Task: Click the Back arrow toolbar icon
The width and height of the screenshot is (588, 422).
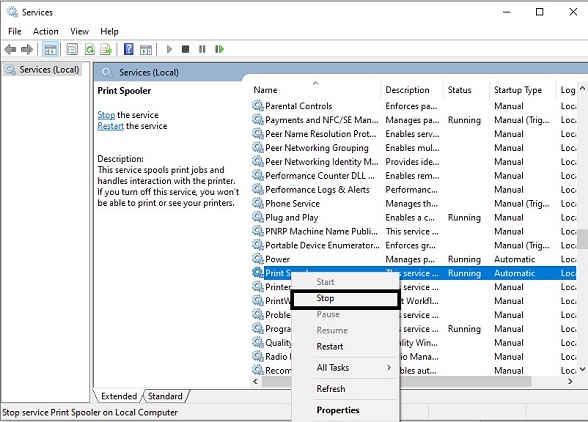Action: [10, 49]
